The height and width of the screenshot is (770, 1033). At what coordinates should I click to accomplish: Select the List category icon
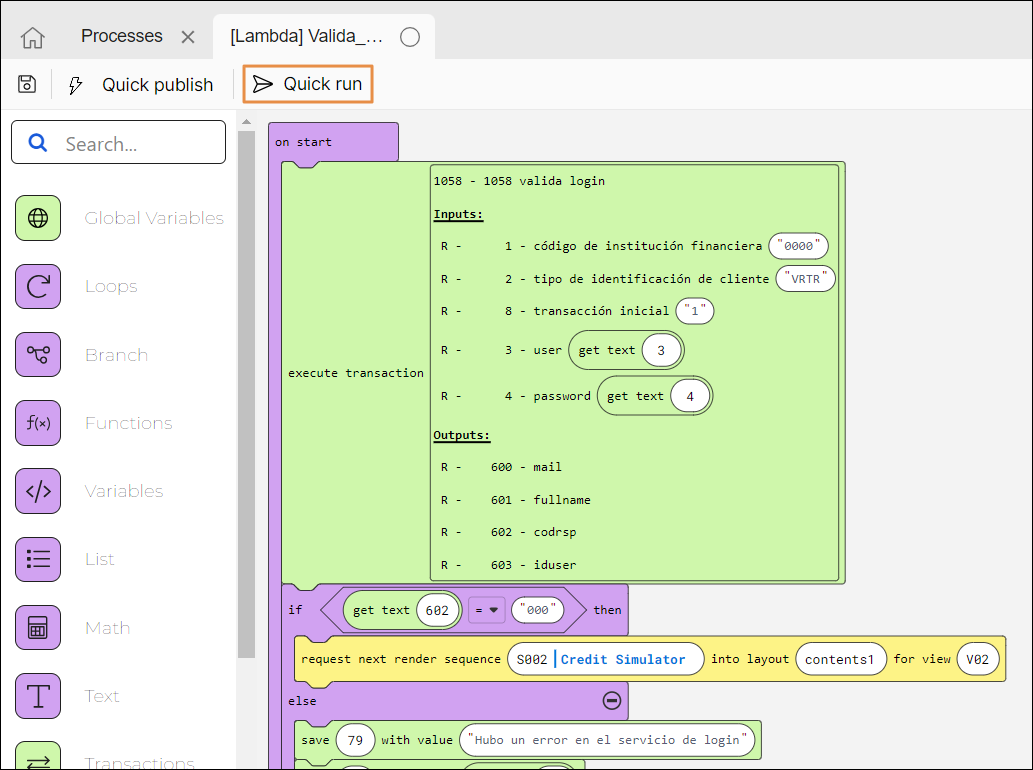point(38,559)
